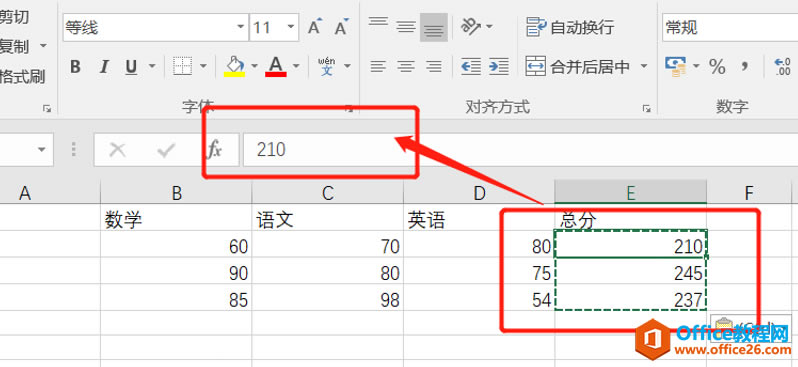Viewport: 798px width, 367px height.
Task: Open the font name dropdown 等线
Action: pos(241,27)
